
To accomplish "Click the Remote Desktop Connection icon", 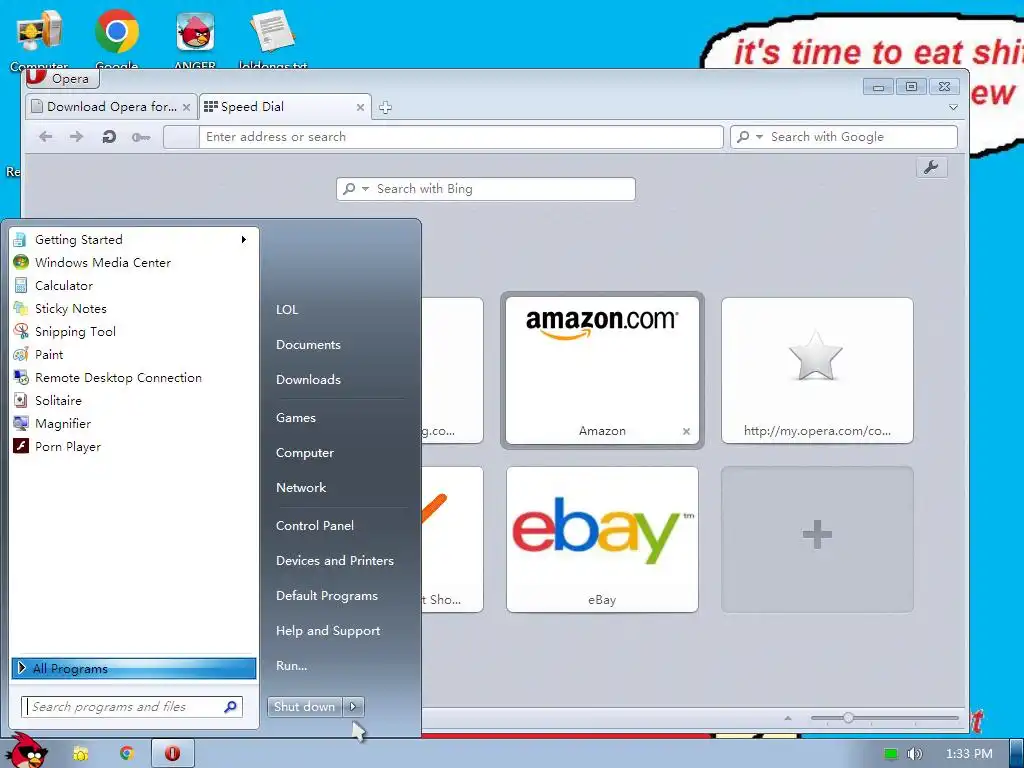I will (21, 377).
